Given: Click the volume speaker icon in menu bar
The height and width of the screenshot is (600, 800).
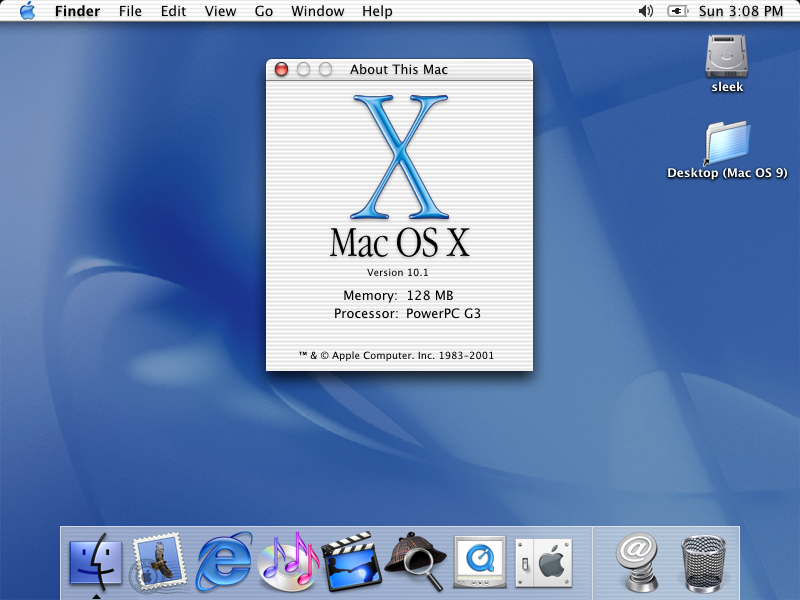Looking at the screenshot, I should tap(646, 11).
